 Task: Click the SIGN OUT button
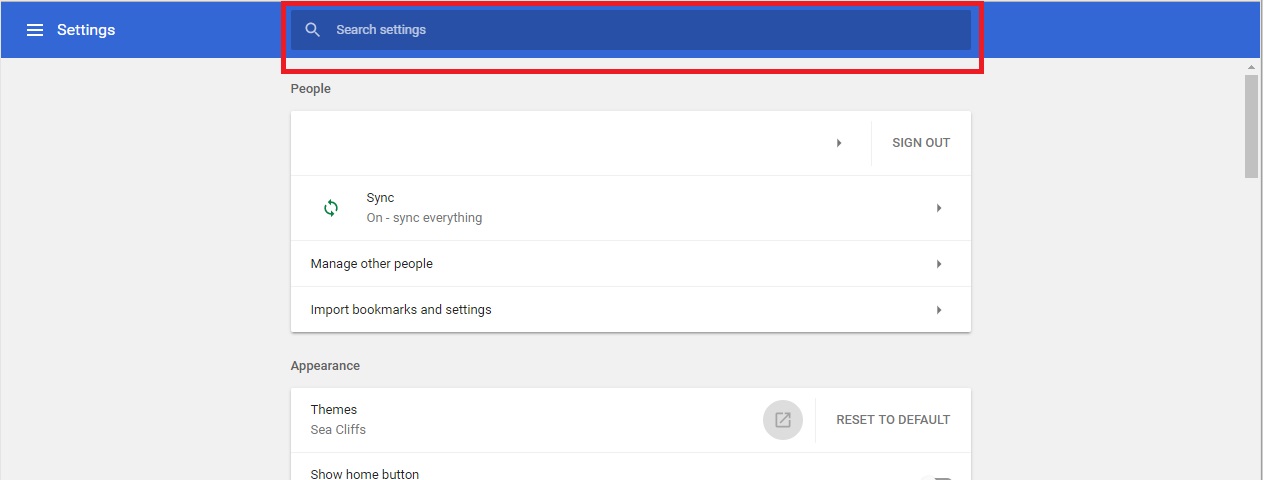(x=921, y=143)
